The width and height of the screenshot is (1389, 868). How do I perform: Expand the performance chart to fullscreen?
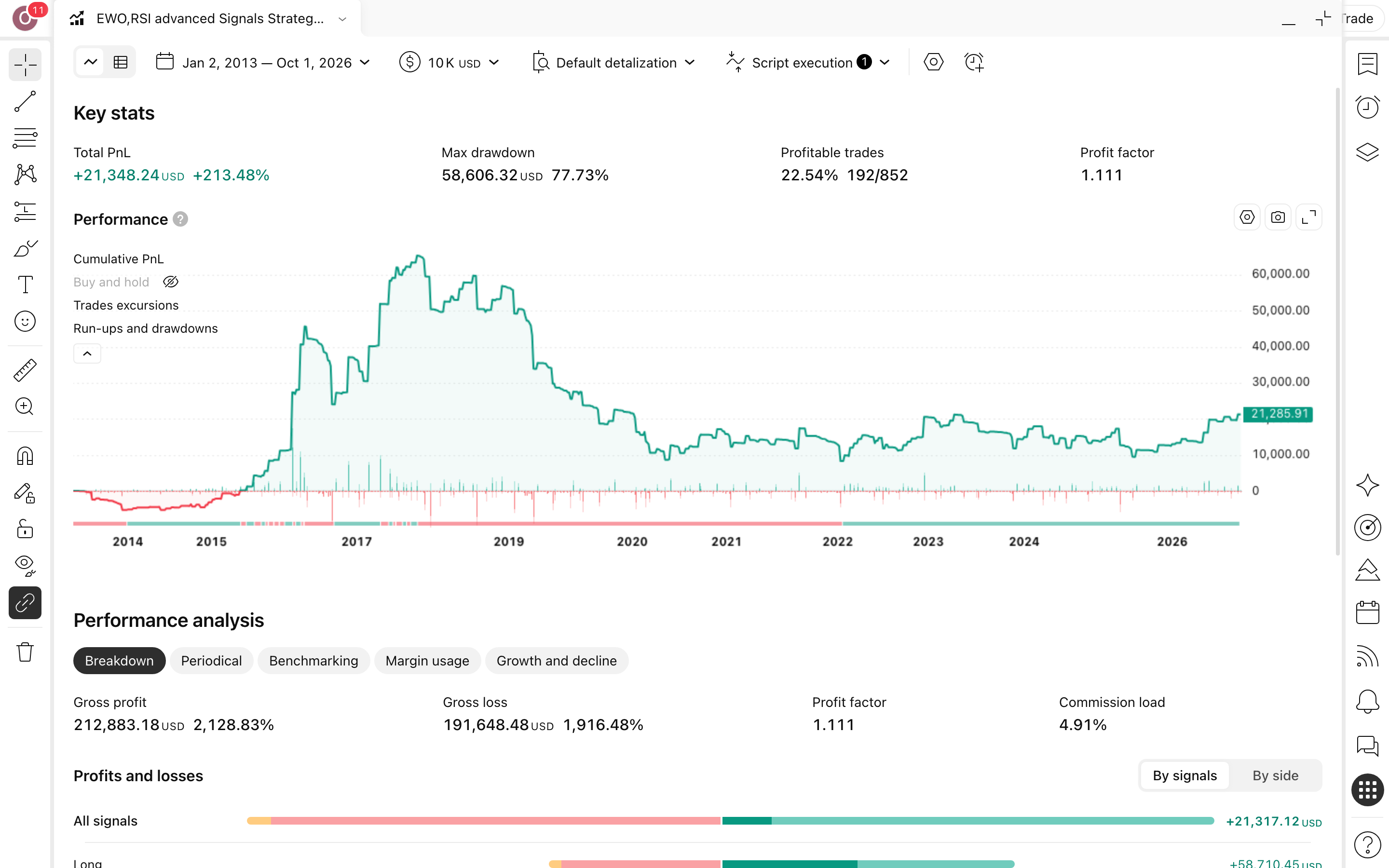pos(1308,217)
